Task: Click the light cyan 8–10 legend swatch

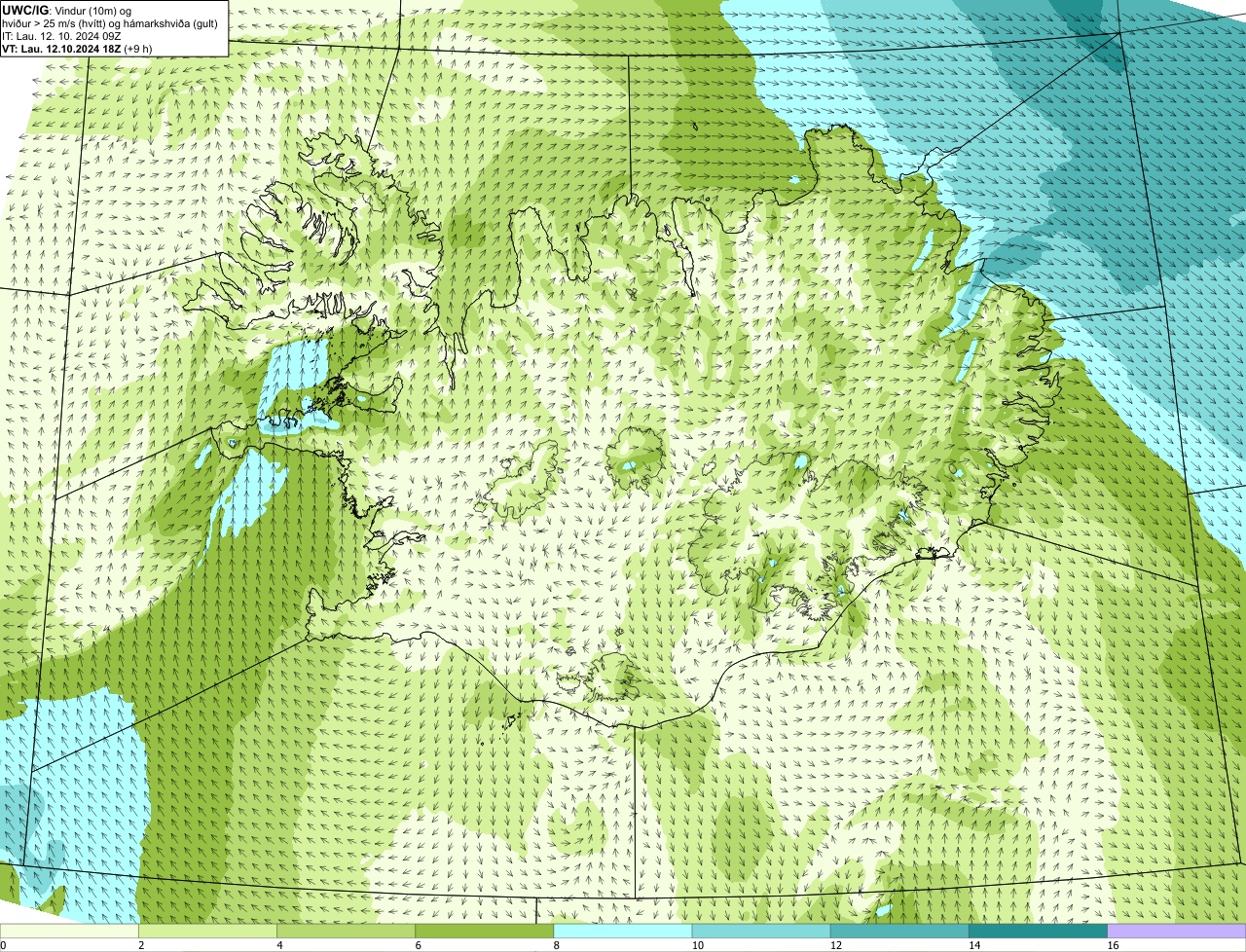Action: 623,931
